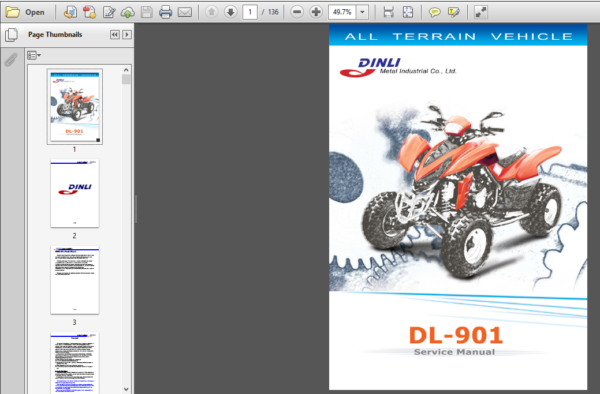Click the thumbnail scrollbar down arrow
The image size is (600, 394).
click(x=126, y=389)
